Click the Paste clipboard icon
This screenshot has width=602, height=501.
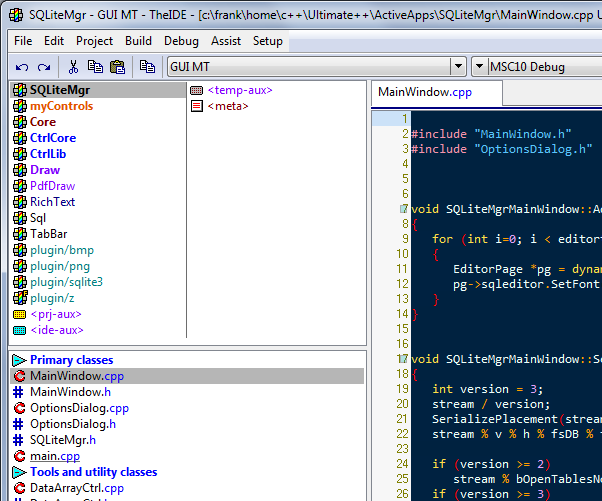click(x=117, y=67)
